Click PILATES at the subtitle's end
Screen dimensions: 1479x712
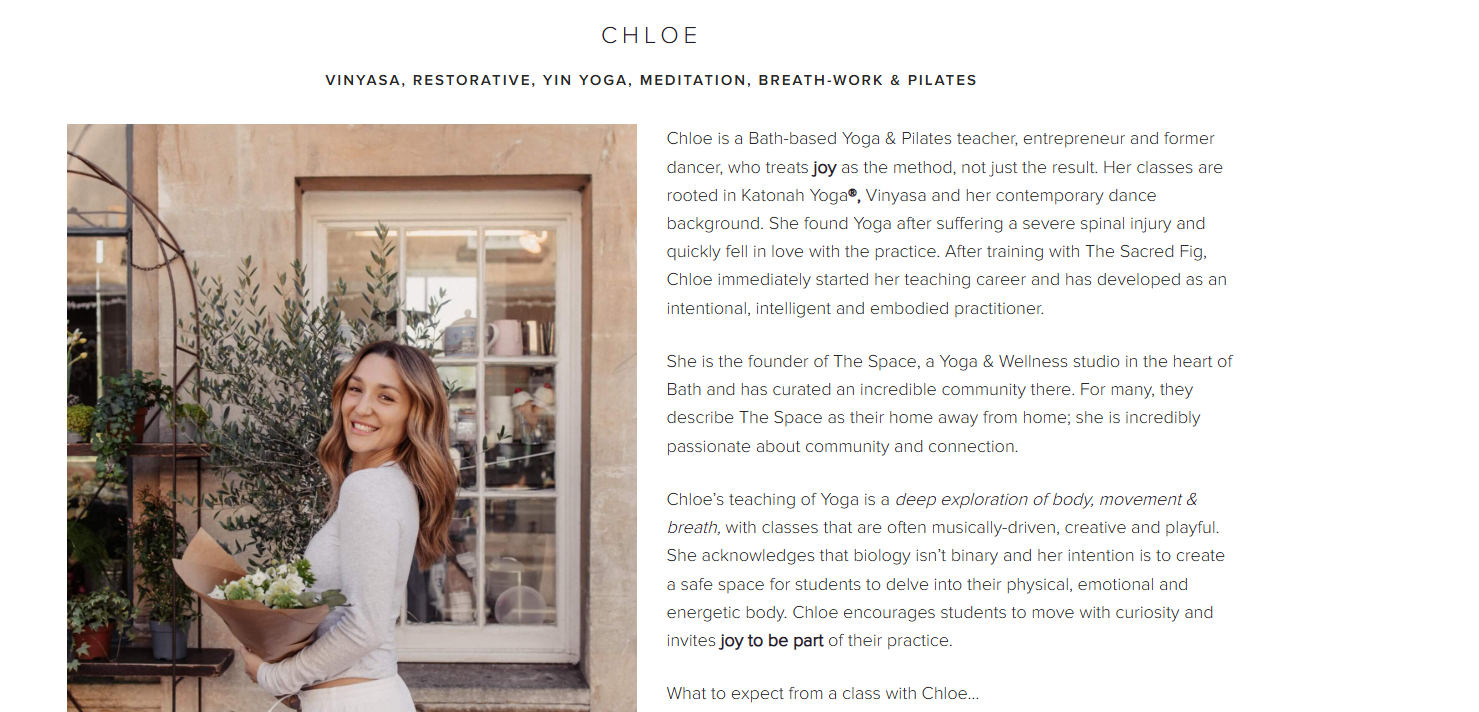(x=942, y=80)
